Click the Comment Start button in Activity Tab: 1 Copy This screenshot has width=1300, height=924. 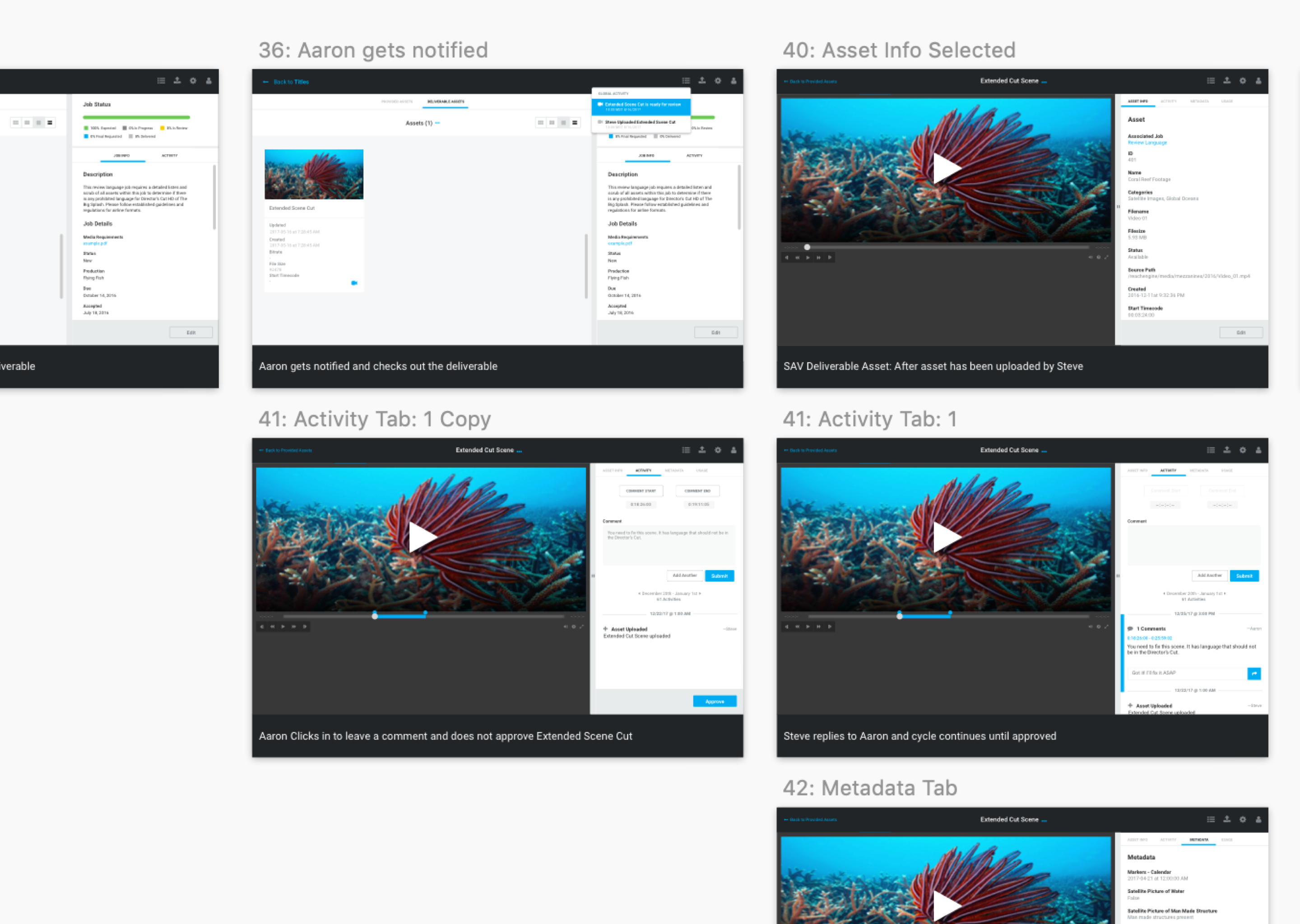pyautogui.click(x=641, y=490)
